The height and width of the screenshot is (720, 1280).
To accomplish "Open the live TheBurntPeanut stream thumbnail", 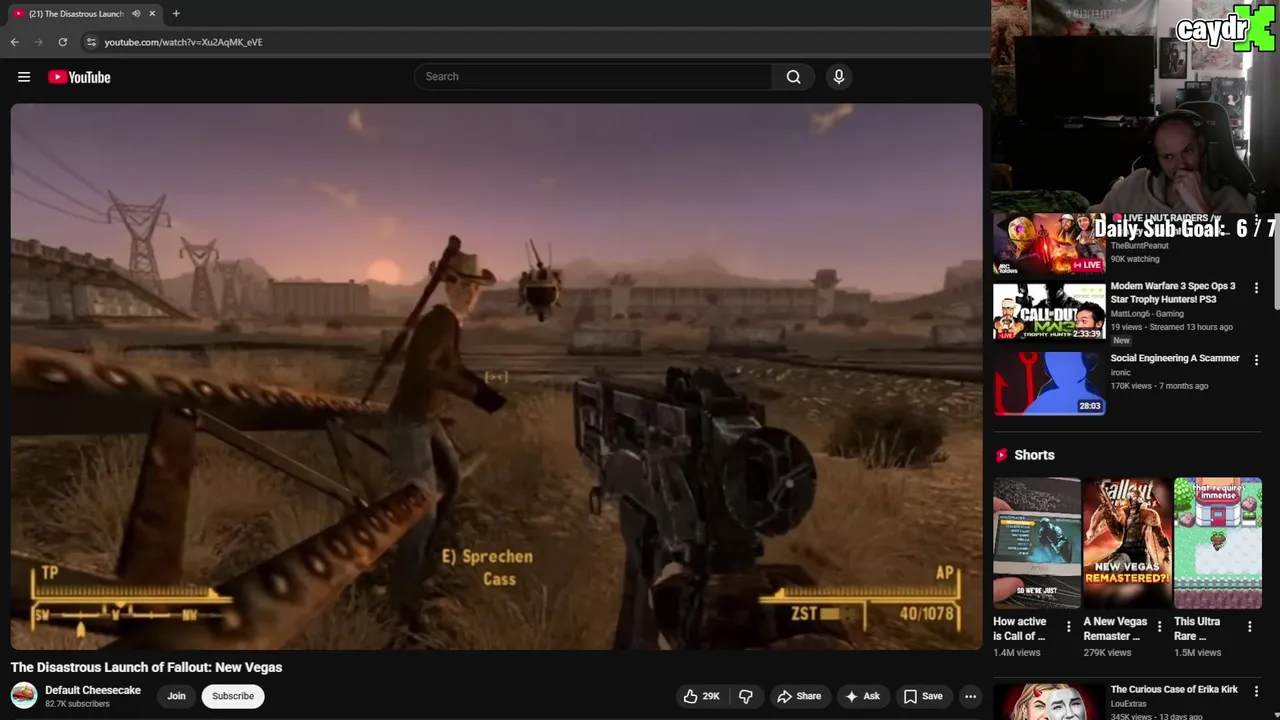I will (1049, 243).
